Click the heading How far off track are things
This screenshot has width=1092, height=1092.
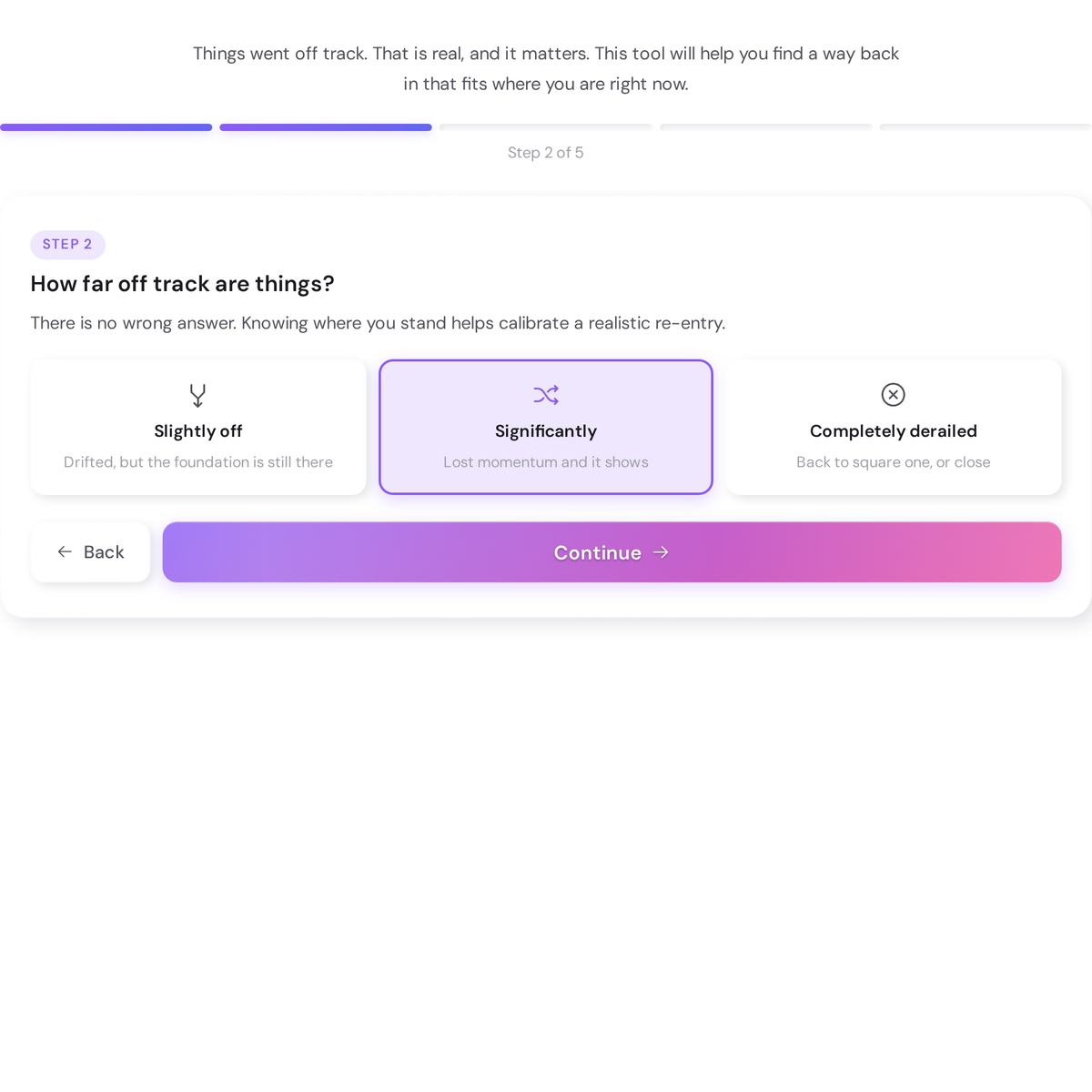(x=182, y=284)
